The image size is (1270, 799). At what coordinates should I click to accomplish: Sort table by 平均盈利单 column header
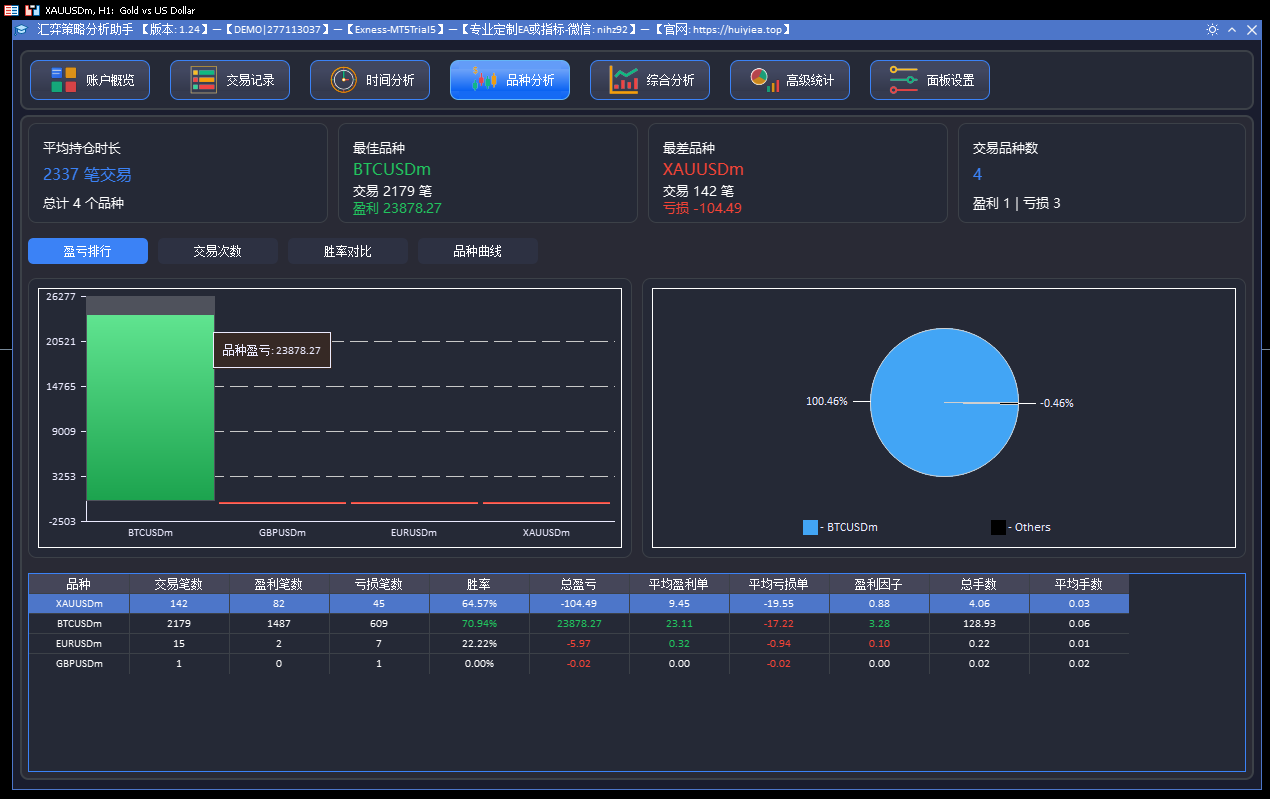pyautogui.click(x=679, y=584)
